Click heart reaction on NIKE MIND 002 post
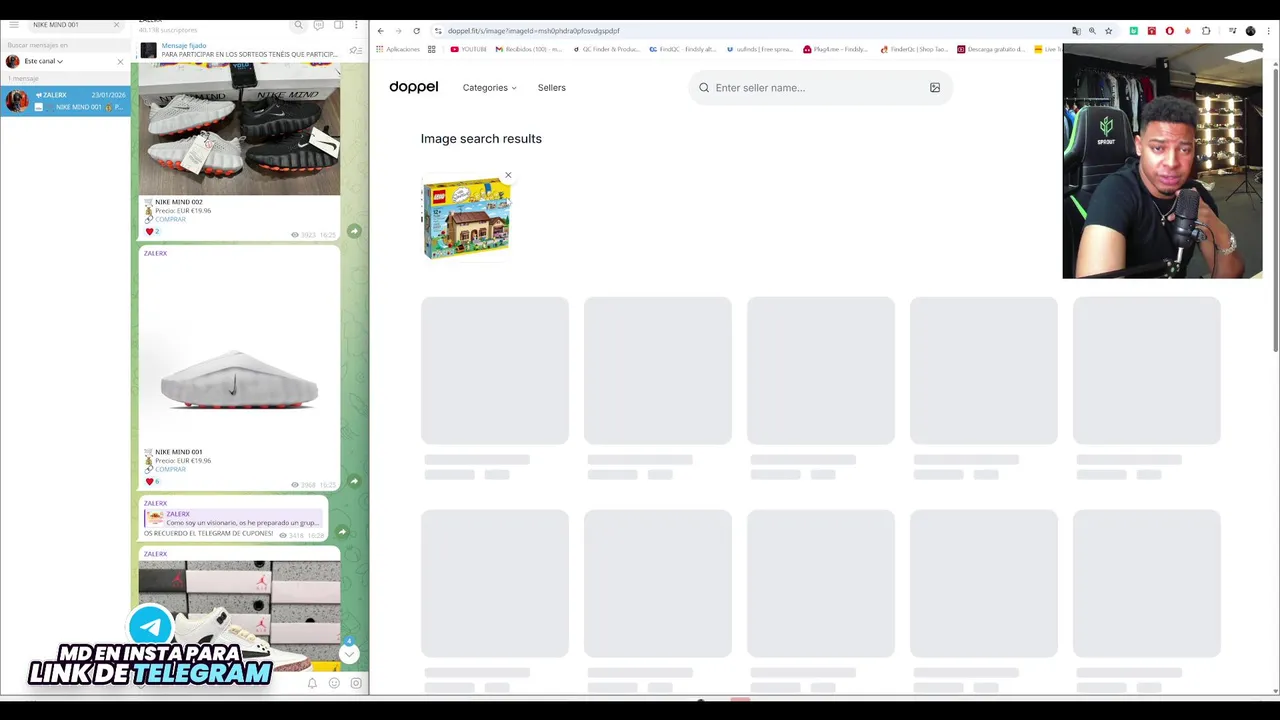 (x=152, y=231)
